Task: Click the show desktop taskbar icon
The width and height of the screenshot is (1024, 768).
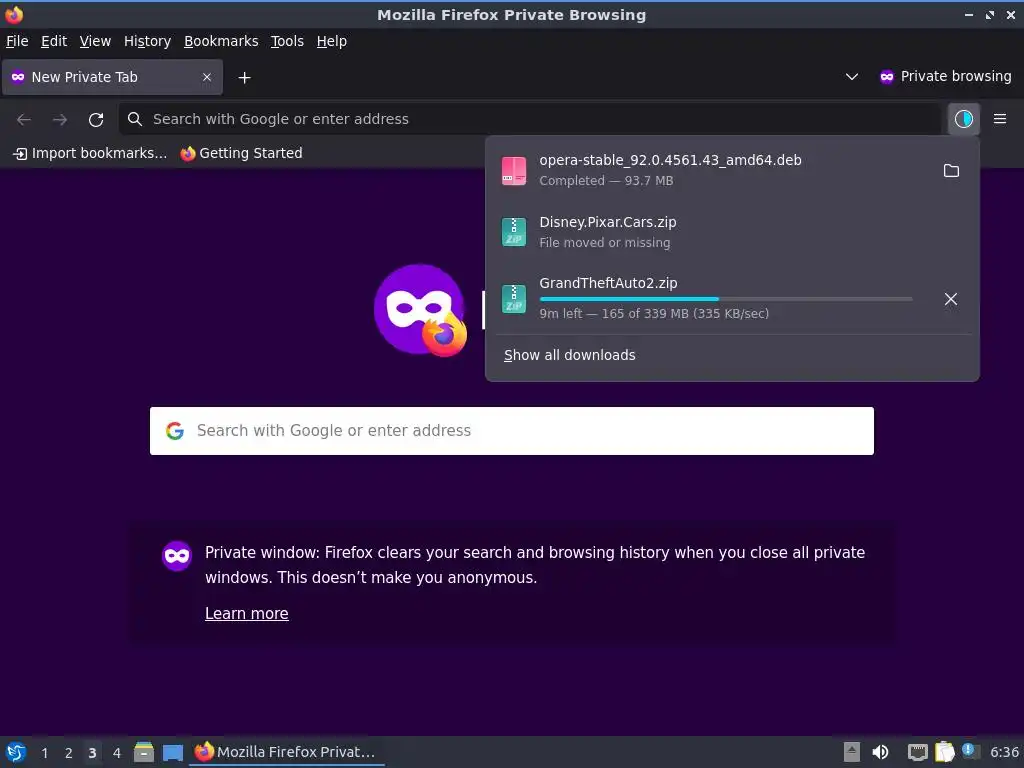Action: pyautogui.click(x=173, y=752)
